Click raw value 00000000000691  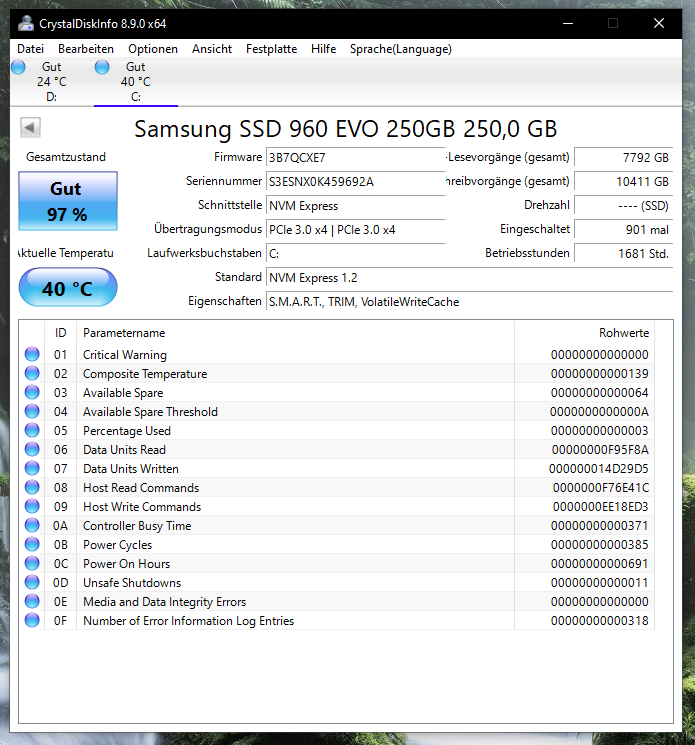600,564
